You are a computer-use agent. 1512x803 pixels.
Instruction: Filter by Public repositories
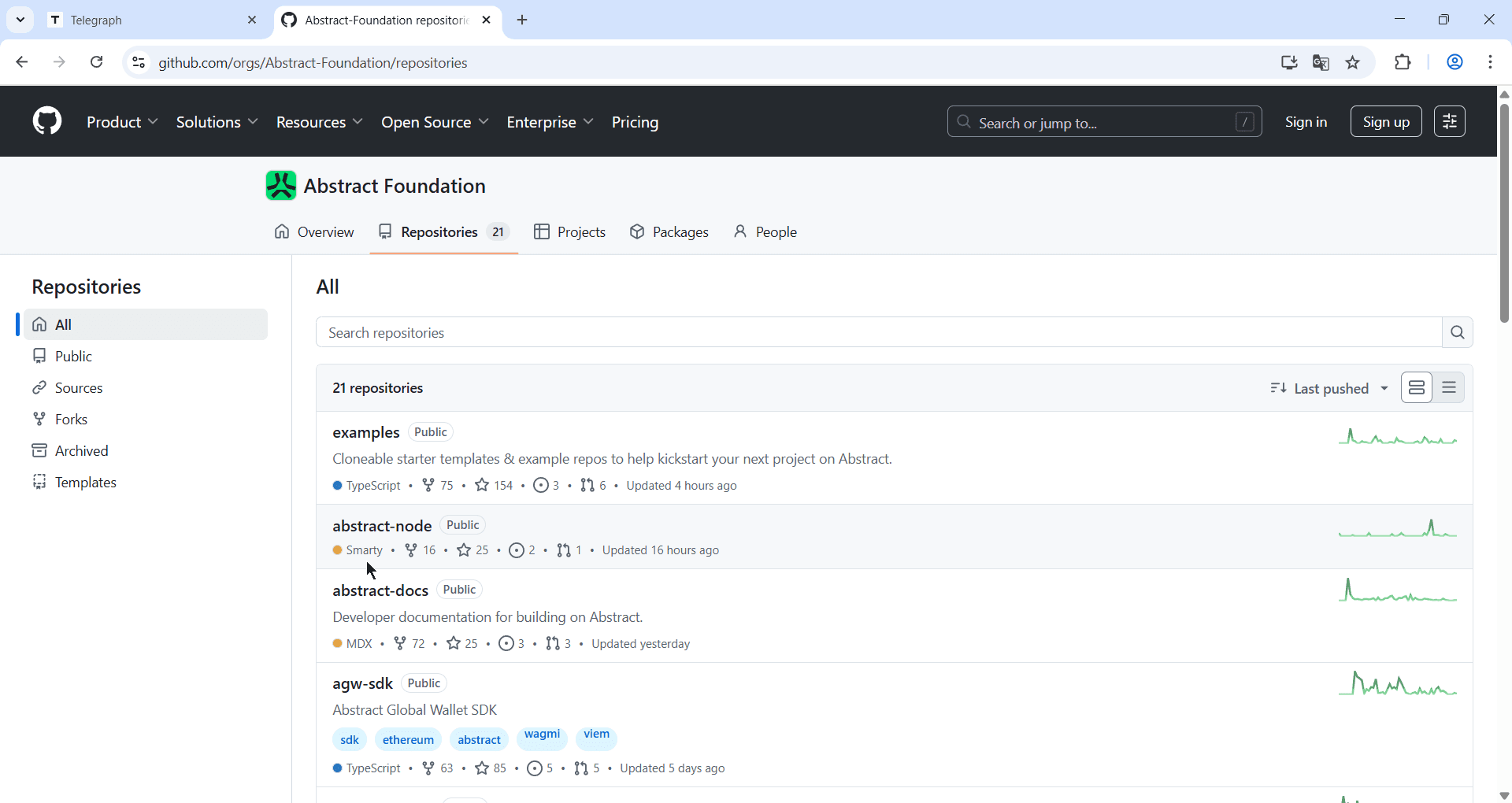click(146, 356)
